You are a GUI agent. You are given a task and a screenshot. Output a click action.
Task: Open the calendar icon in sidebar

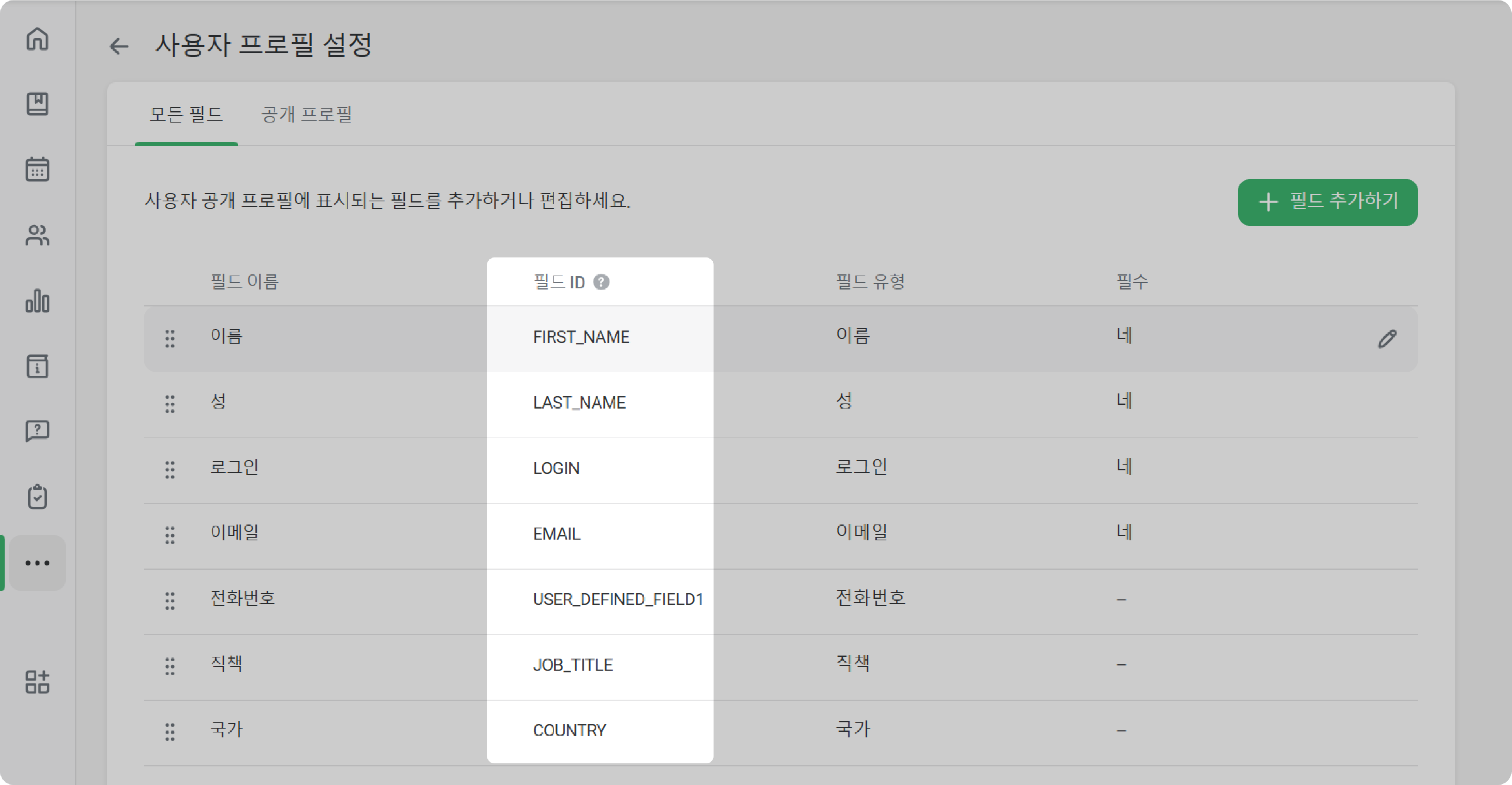click(x=38, y=169)
